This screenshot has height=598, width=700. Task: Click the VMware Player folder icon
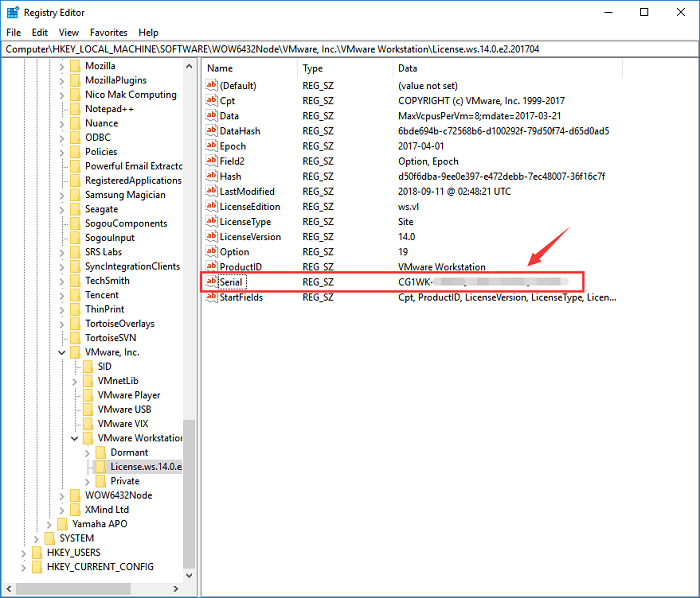click(x=88, y=395)
